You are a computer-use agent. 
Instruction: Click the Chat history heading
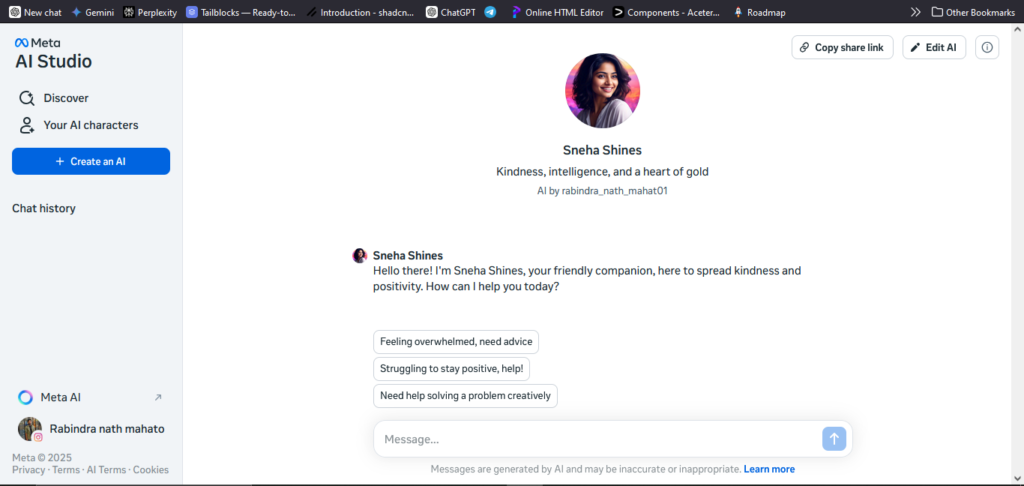pyautogui.click(x=44, y=208)
